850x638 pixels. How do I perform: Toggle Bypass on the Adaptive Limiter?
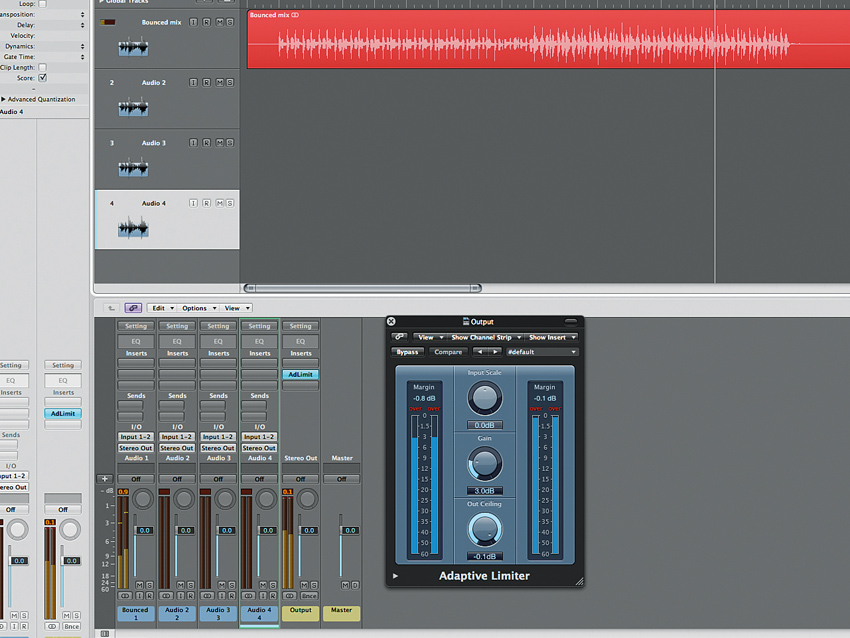(407, 352)
